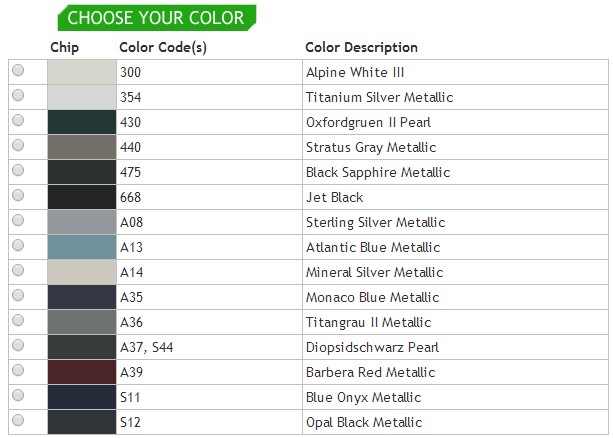Viewport: 613px width, 438px height.
Task: Click the Monaco Blue Metallic color chip
Action: 82,297
